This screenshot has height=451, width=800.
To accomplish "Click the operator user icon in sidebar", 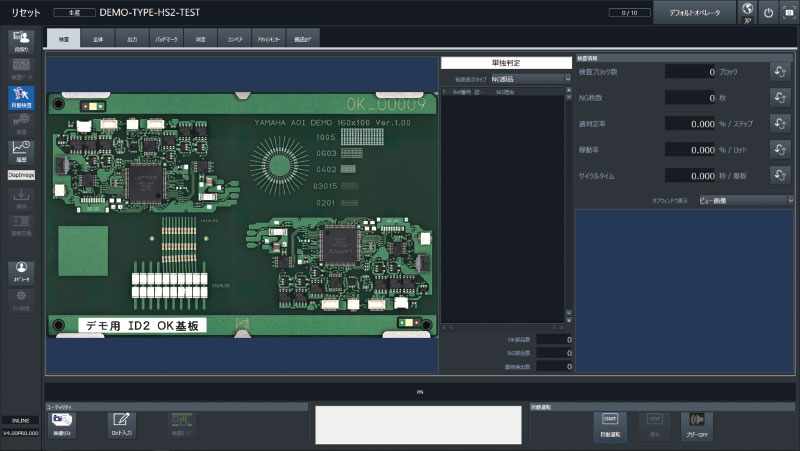I will 21,272.
